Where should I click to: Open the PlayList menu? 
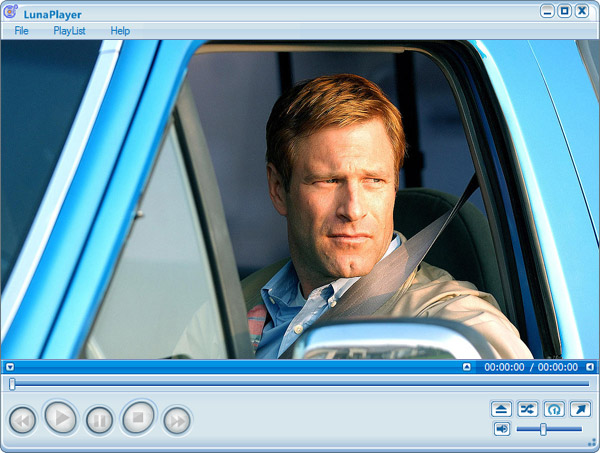point(69,31)
